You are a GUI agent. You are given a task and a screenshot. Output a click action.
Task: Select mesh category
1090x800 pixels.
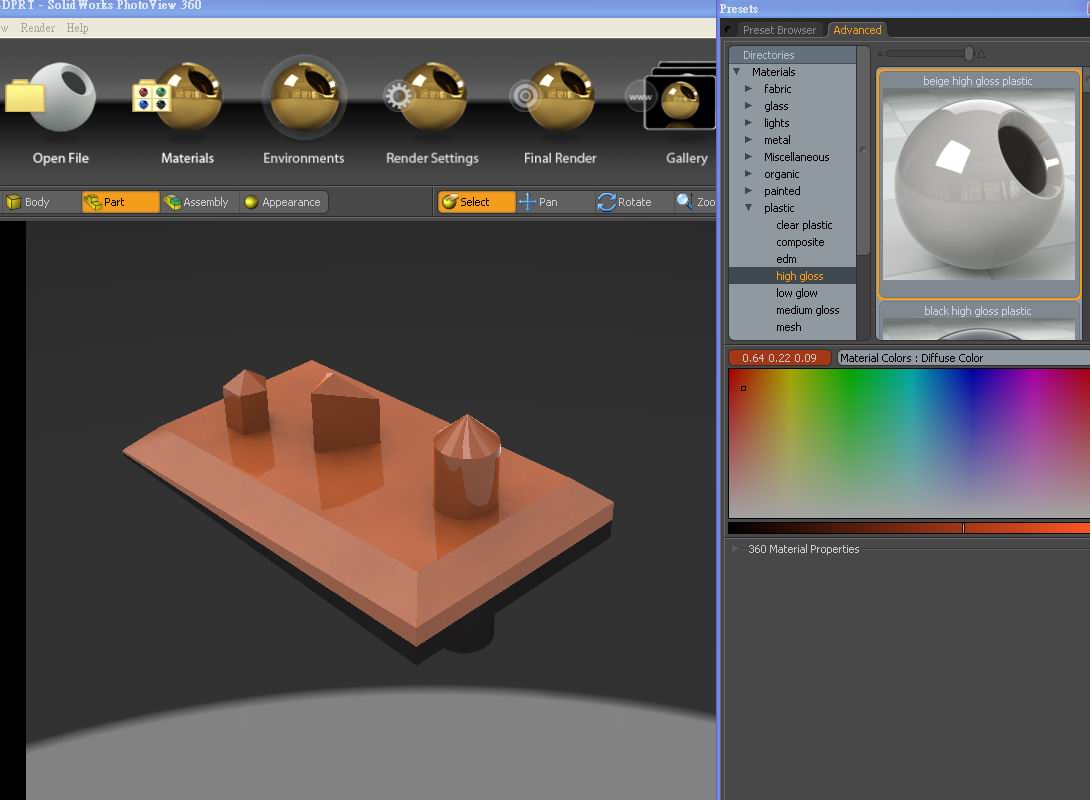click(789, 327)
